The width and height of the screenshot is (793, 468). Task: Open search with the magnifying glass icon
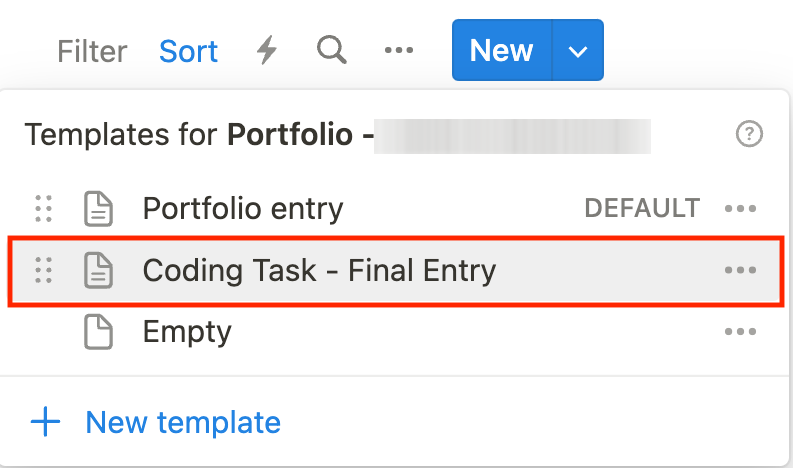point(332,49)
